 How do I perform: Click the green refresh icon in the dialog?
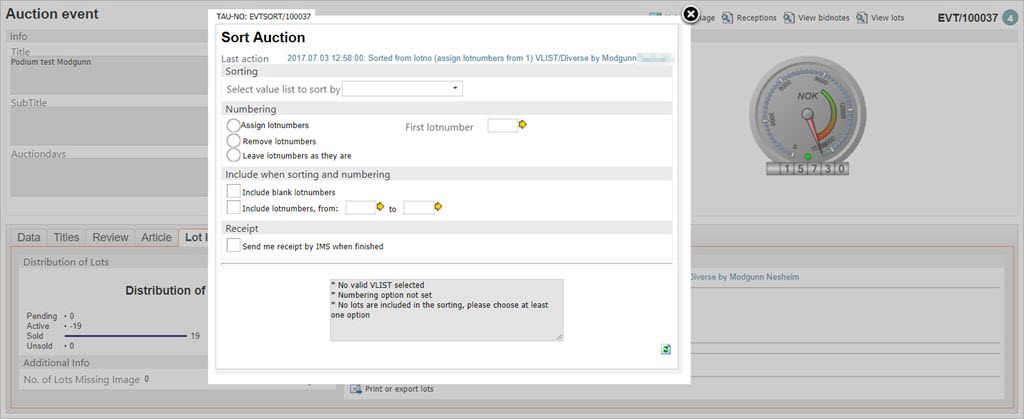pyautogui.click(x=666, y=349)
